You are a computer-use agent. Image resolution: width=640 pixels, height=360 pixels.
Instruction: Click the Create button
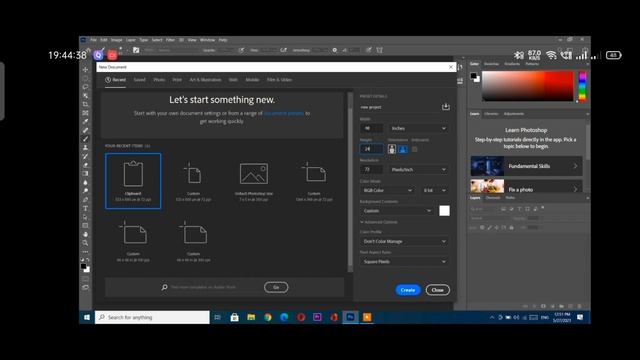click(408, 290)
